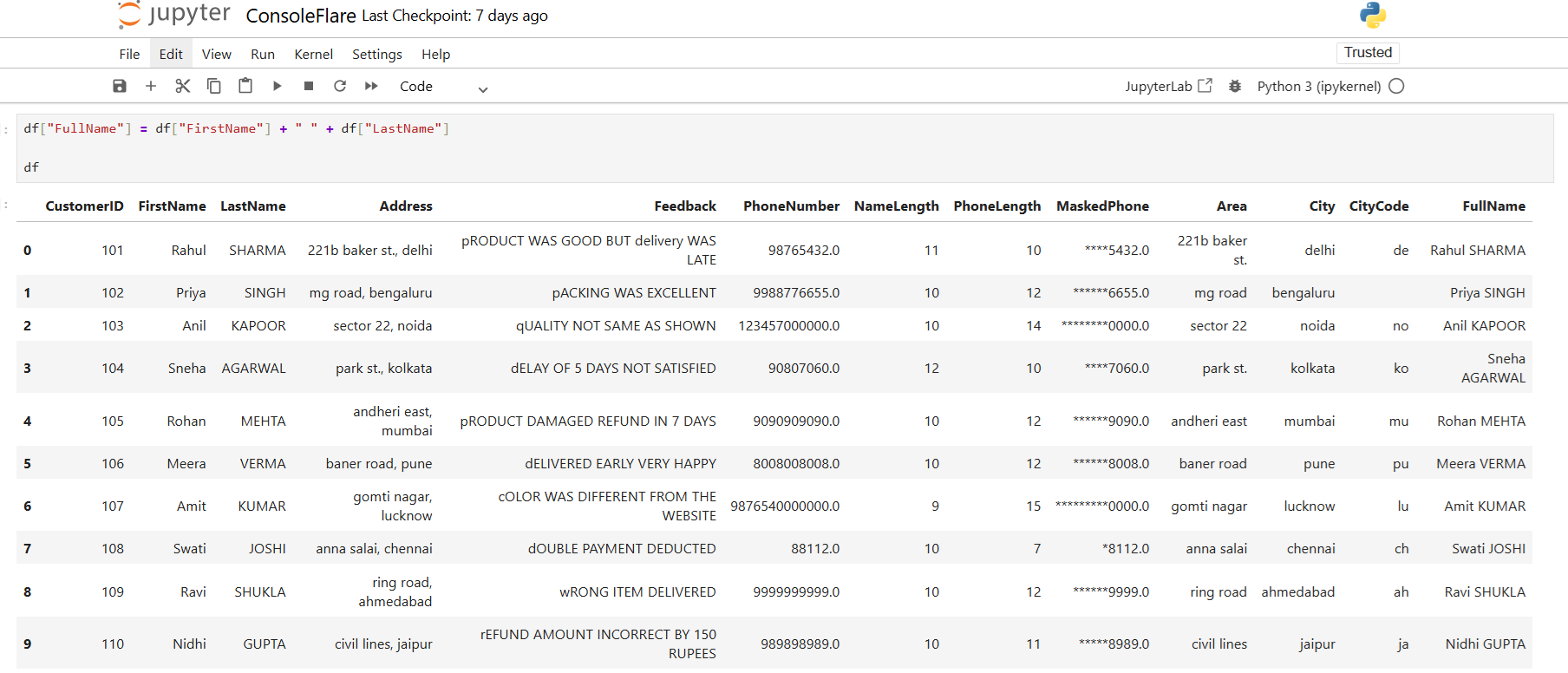Image resolution: width=1568 pixels, height=673 pixels.
Task: Click the FullName column header
Action: 1493,206
